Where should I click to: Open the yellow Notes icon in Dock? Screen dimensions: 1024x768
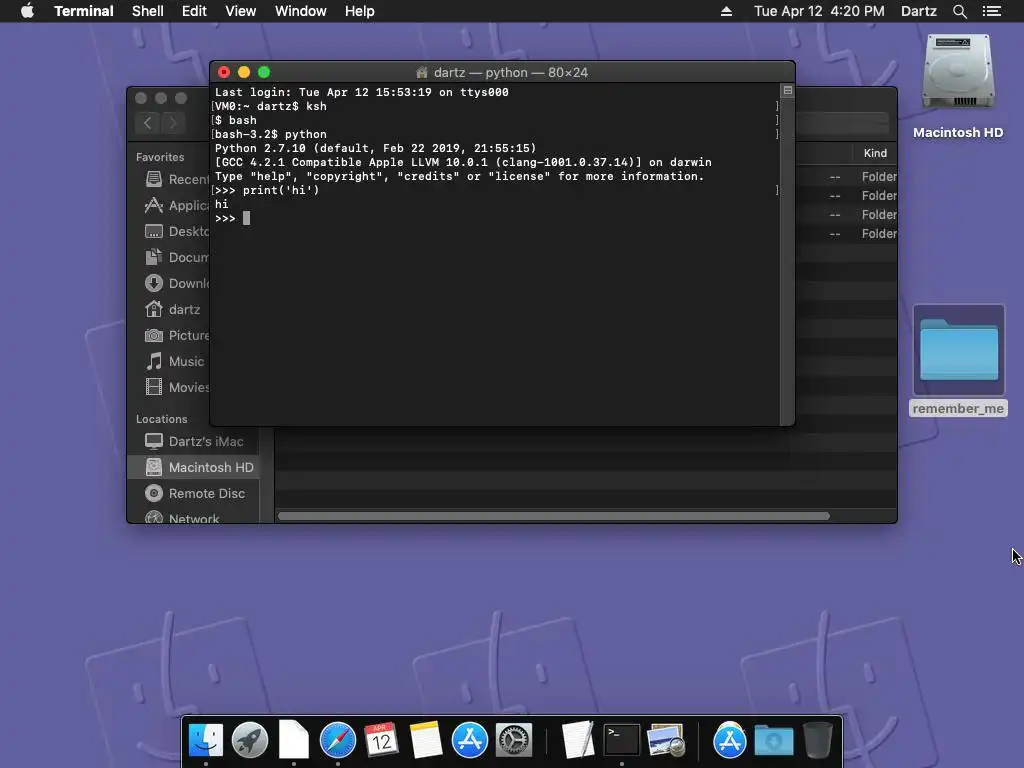point(426,741)
